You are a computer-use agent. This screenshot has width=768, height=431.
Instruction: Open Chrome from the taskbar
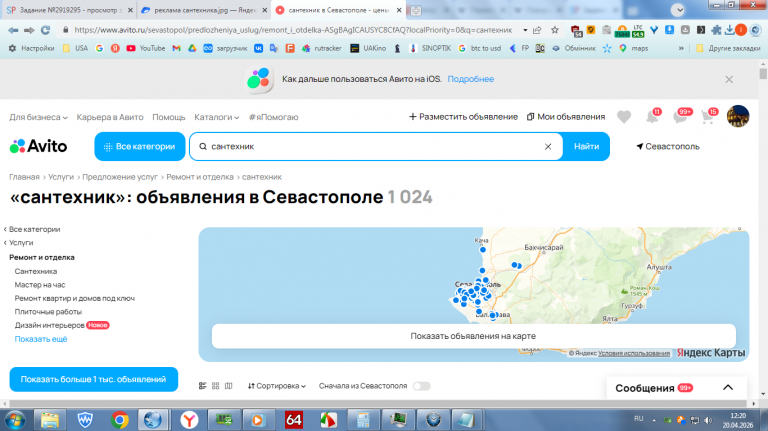(x=119, y=420)
